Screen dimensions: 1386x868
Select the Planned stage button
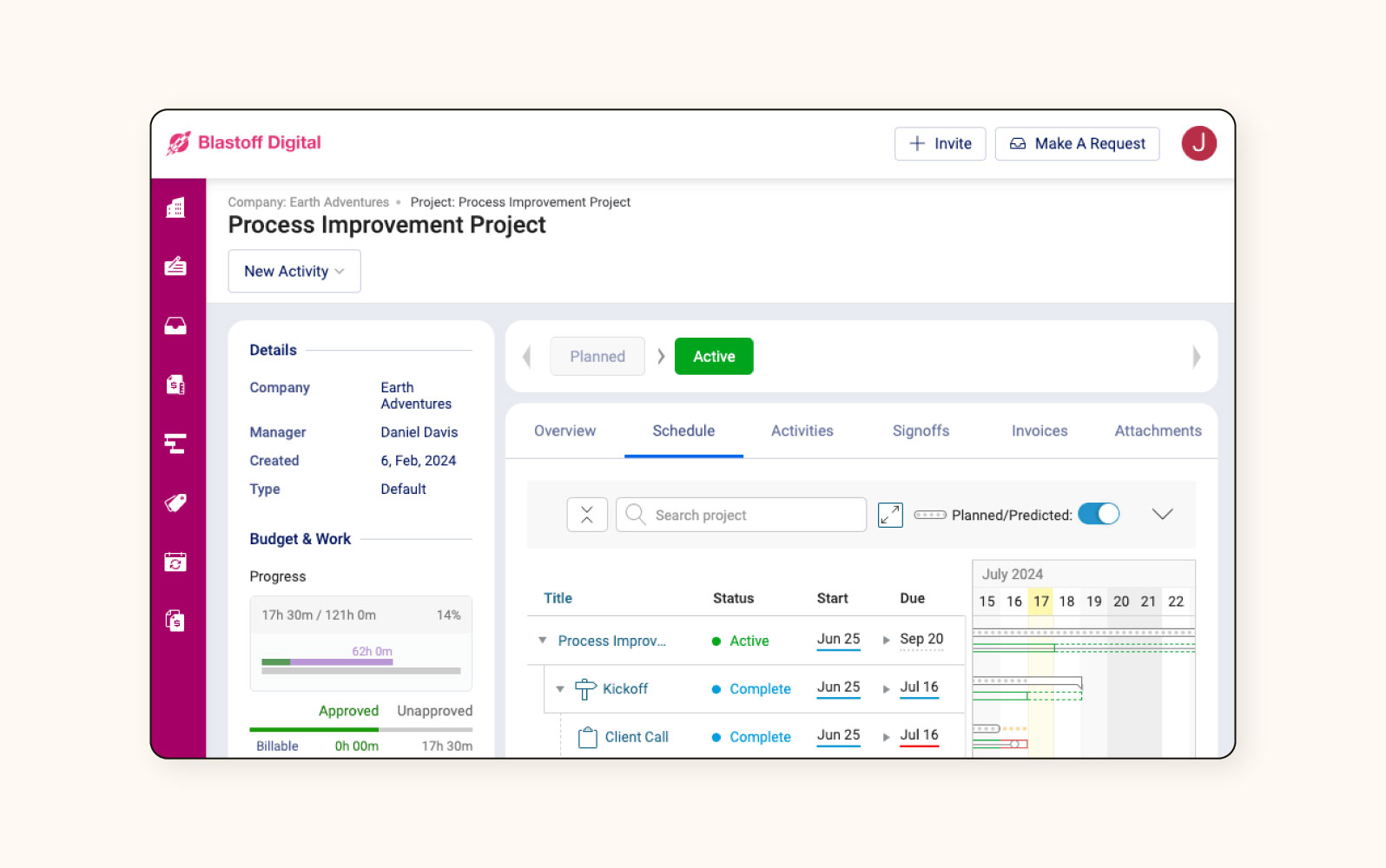[597, 356]
